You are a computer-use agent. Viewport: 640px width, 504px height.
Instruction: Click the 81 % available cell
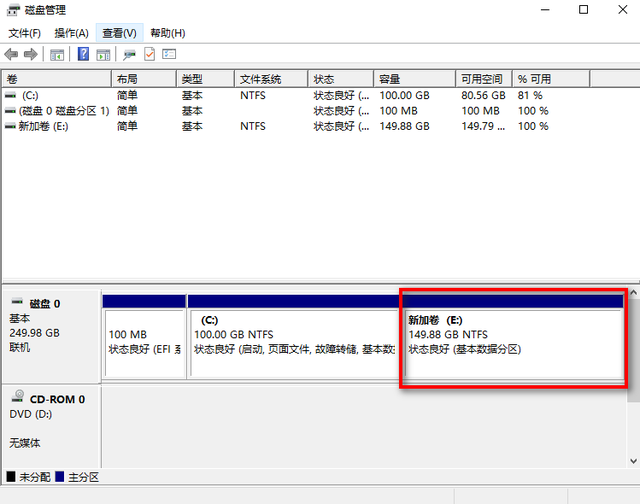click(x=530, y=95)
